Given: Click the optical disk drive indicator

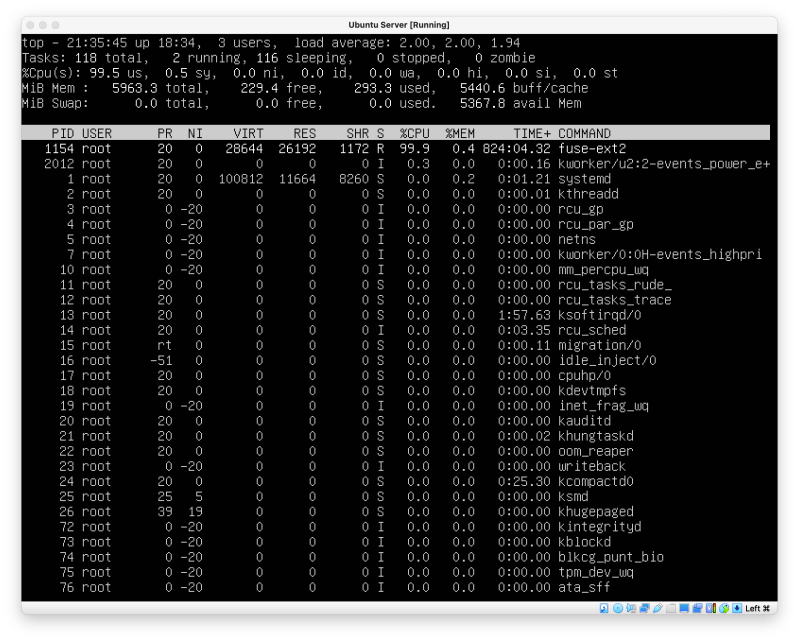Looking at the screenshot, I should point(618,608).
